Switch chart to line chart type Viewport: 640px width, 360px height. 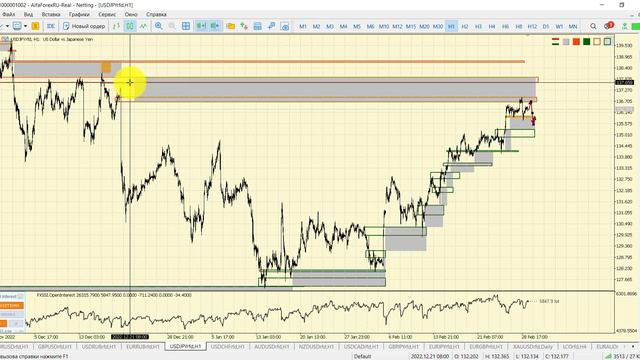[143, 26]
